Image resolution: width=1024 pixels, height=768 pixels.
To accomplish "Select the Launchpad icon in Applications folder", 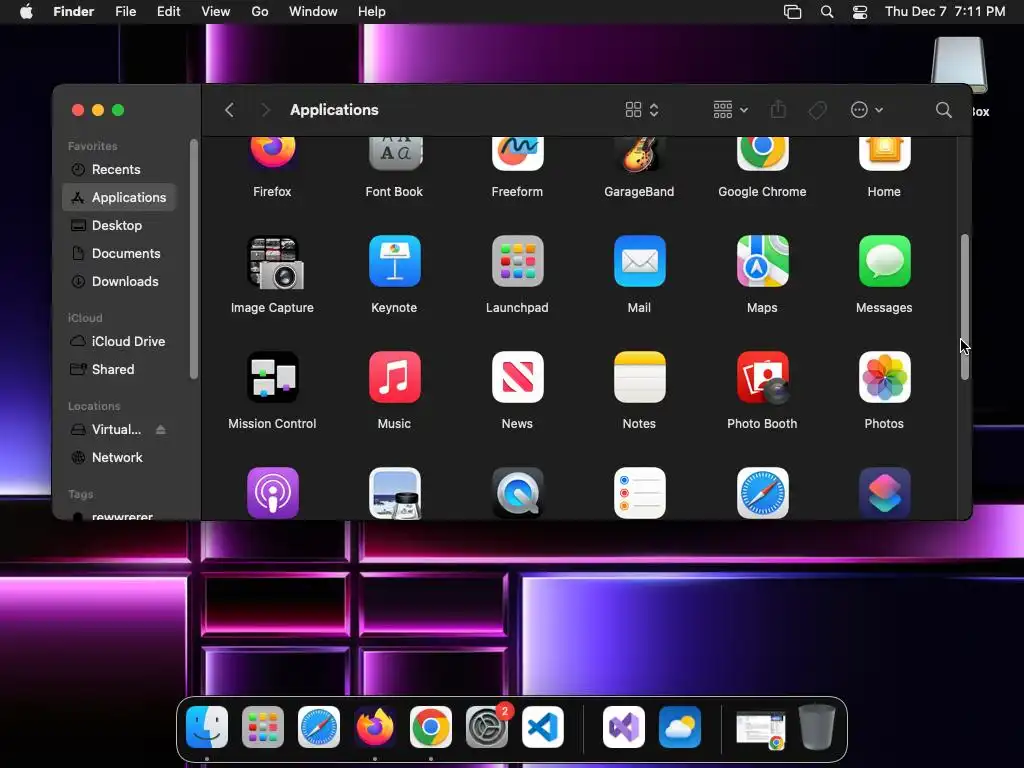I will point(517,261).
